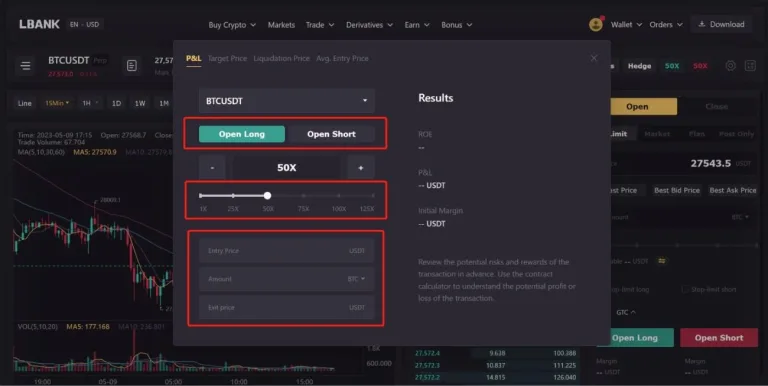This screenshot has height=386, width=768.
Task: Open the hamburger menu beside BTCUSDT
Action: pos(25,65)
